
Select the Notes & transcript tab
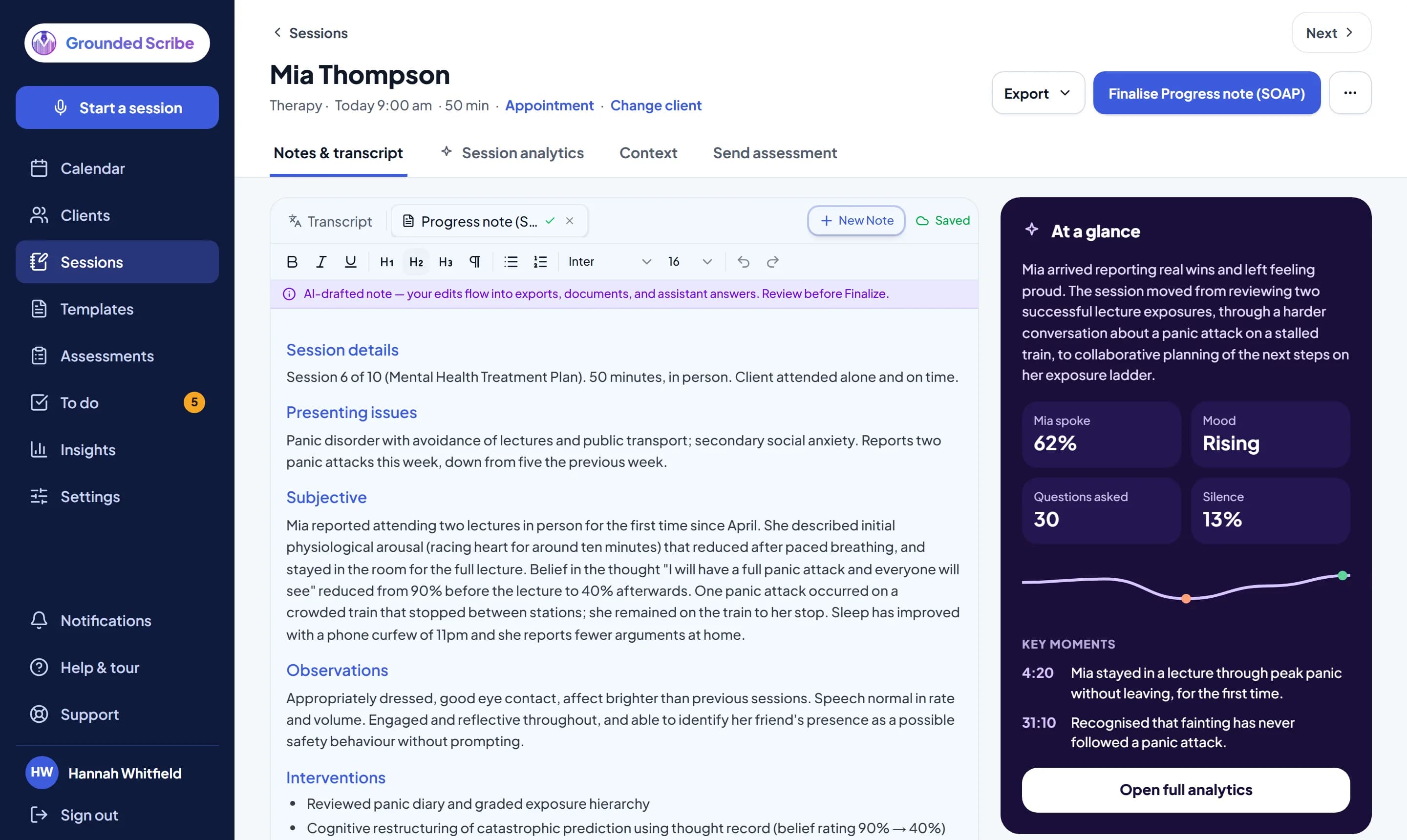(338, 153)
